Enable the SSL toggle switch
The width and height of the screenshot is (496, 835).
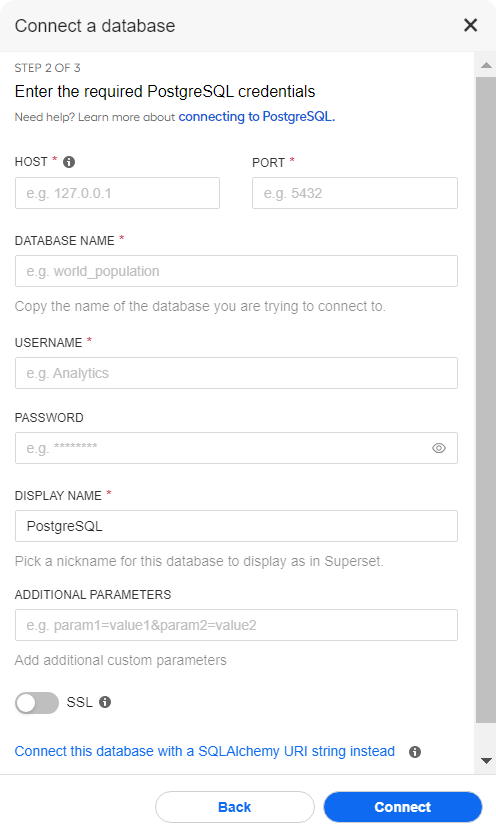click(37, 703)
